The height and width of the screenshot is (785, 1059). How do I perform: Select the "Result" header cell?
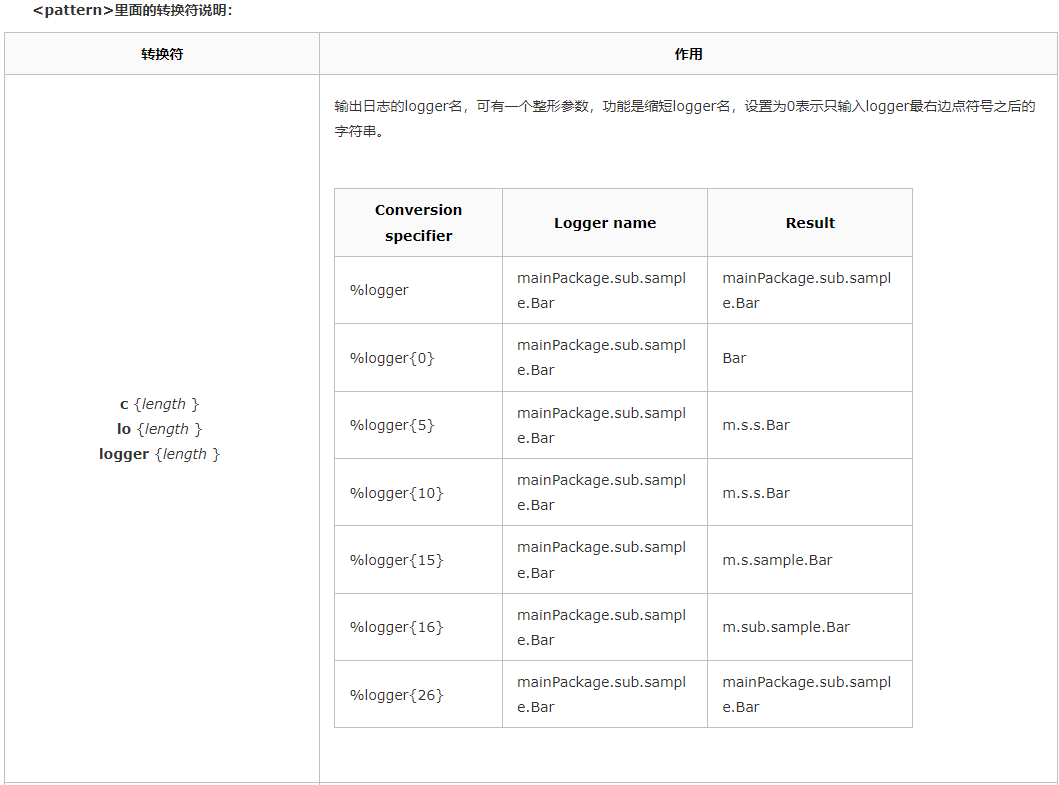coord(810,223)
